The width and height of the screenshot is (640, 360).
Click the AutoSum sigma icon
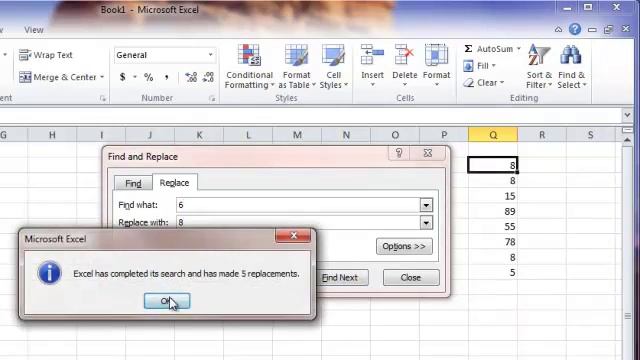point(469,49)
